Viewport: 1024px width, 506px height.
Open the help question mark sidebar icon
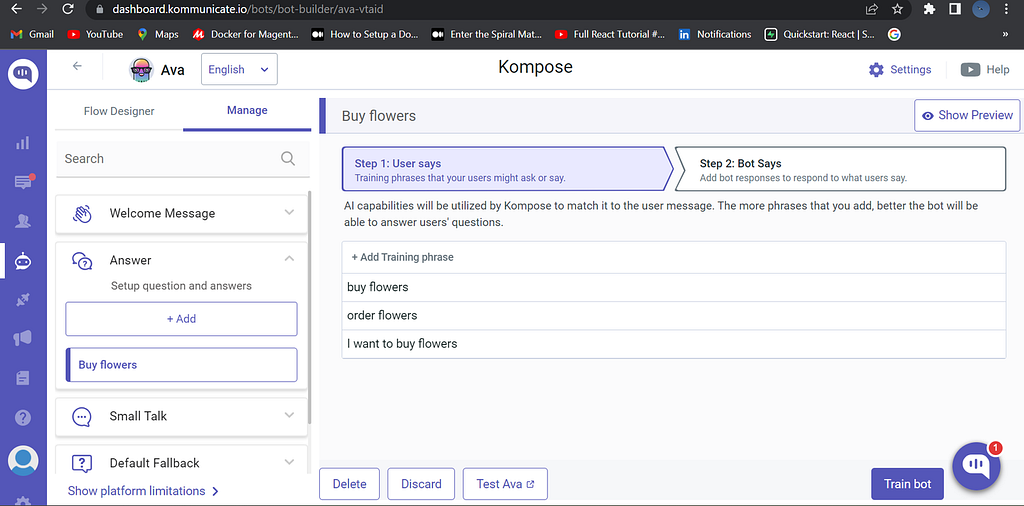23,417
